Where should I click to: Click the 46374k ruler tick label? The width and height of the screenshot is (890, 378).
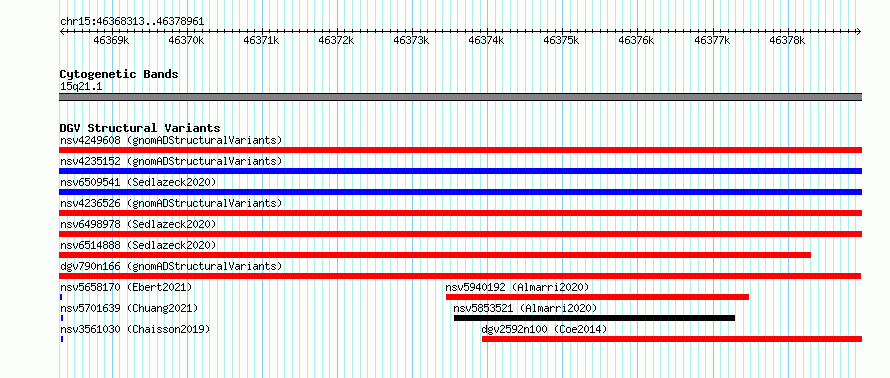pos(486,41)
